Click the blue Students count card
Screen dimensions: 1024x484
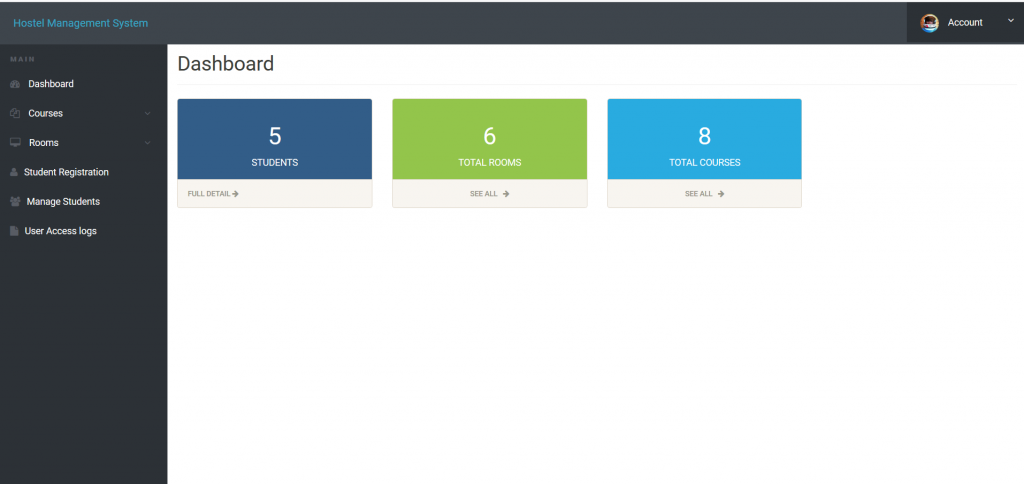[275, 139]
